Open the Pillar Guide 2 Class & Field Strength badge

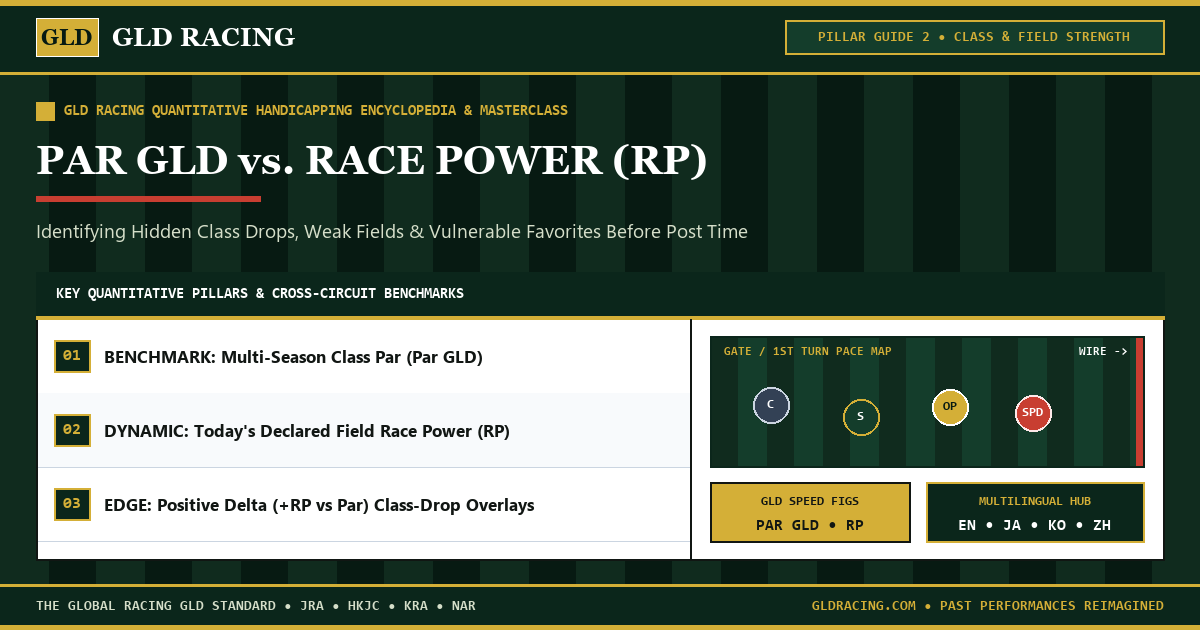[x=975, y=37]
